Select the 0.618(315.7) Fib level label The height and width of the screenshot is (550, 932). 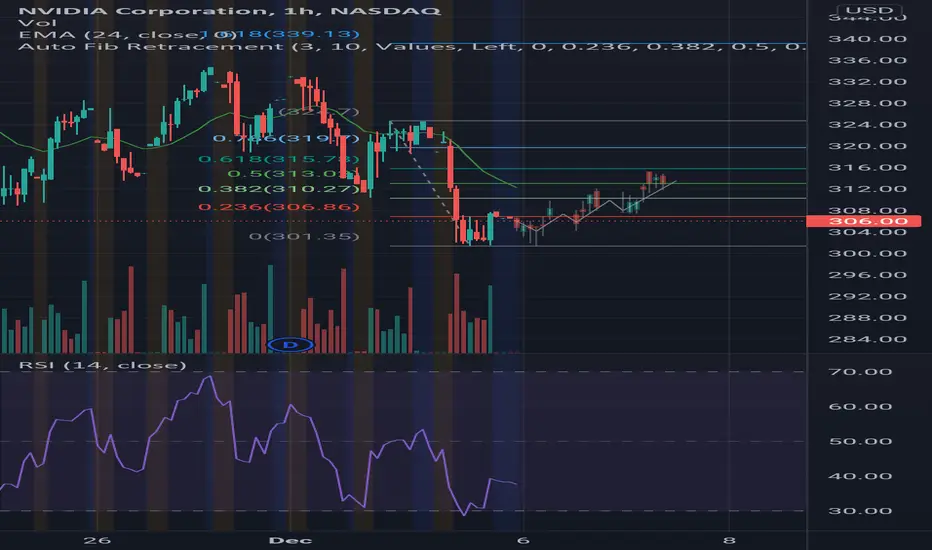tap(279, 159)
